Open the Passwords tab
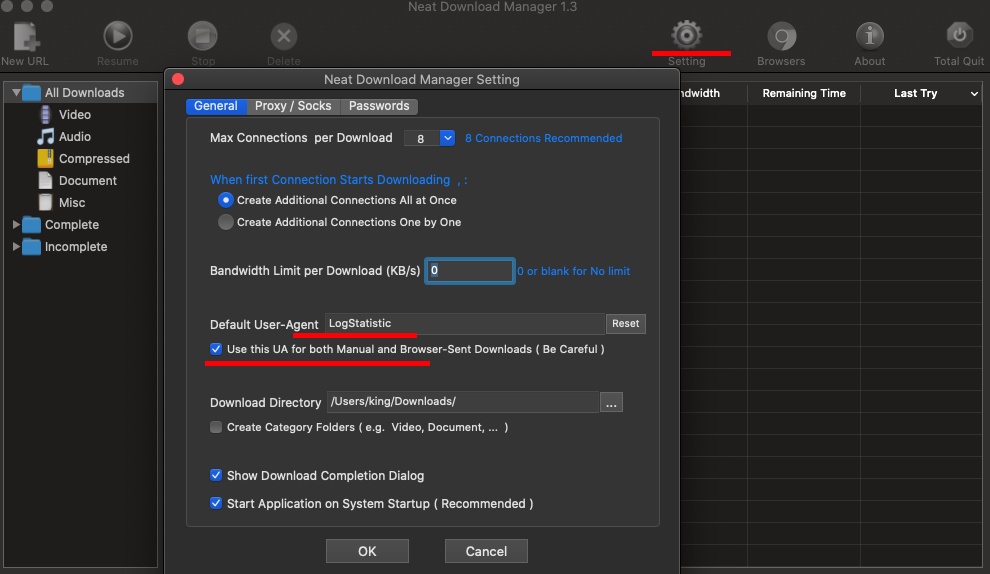The image size is (990, 574). point(379,106)
